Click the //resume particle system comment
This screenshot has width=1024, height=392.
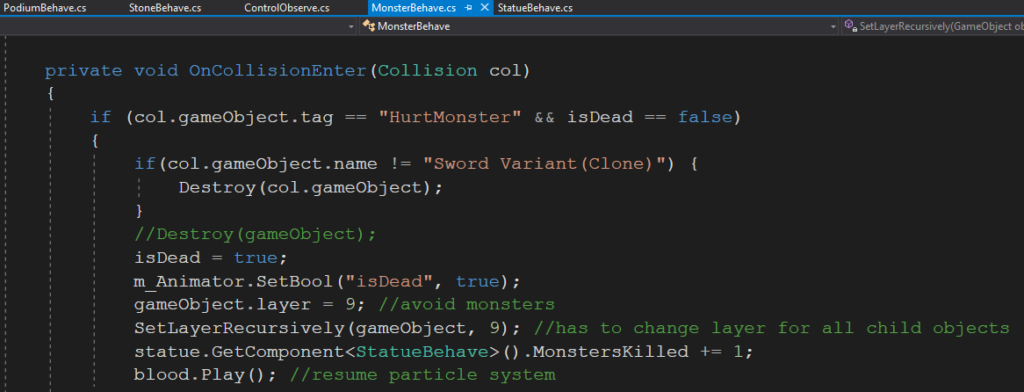coord(423,375)
